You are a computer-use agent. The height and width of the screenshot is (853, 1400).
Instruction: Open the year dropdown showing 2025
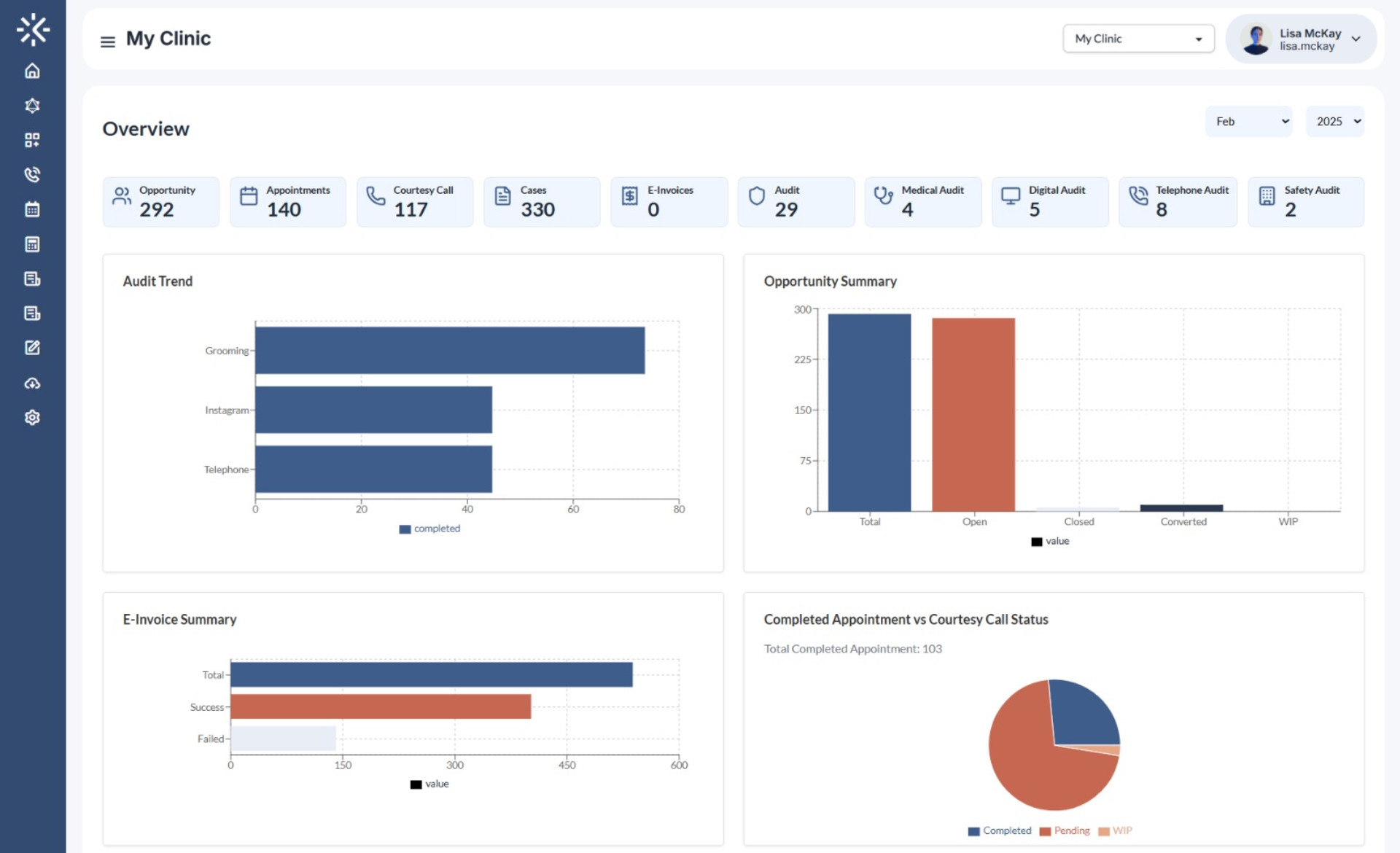[1334, 121]
